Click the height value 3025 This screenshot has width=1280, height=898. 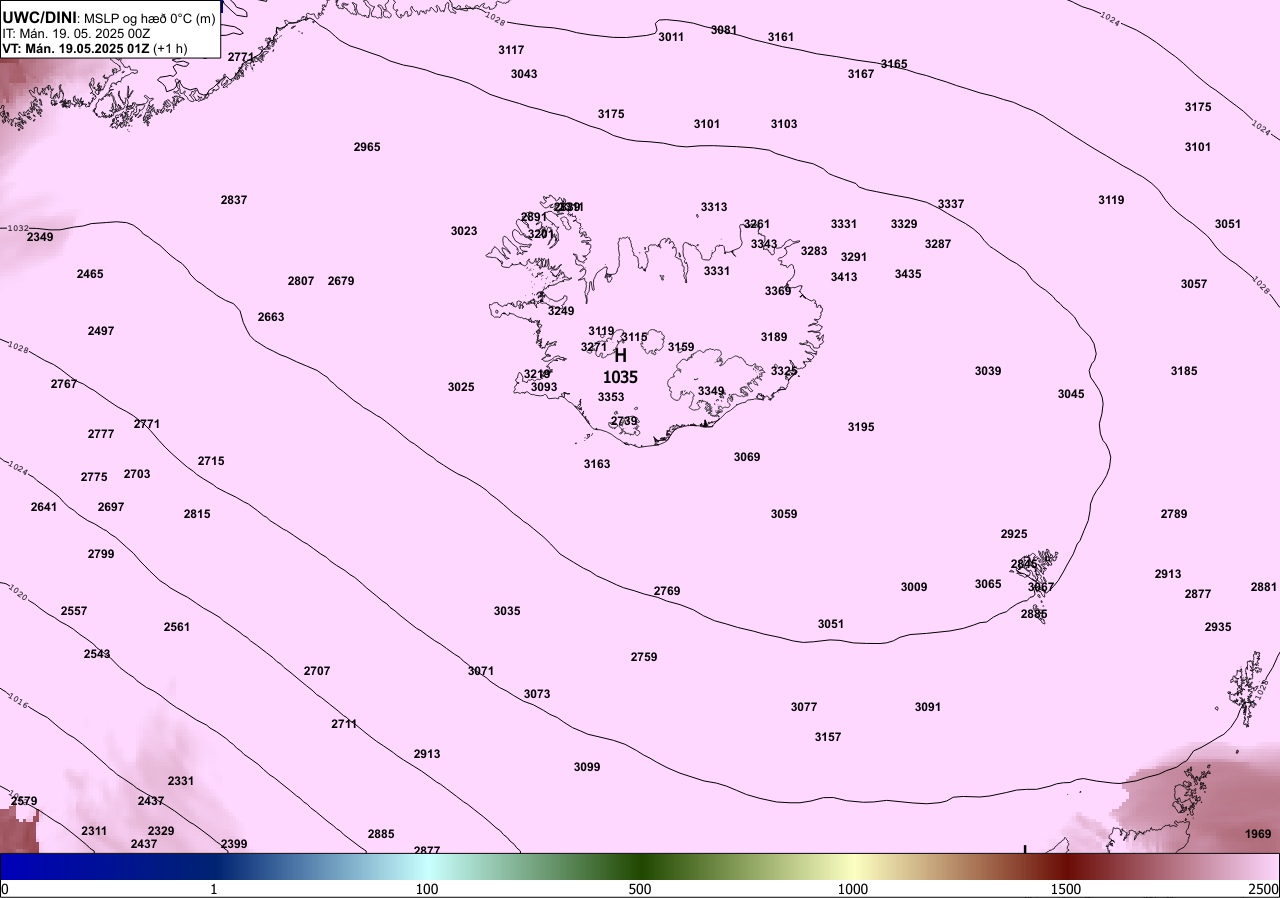(461, 387)
